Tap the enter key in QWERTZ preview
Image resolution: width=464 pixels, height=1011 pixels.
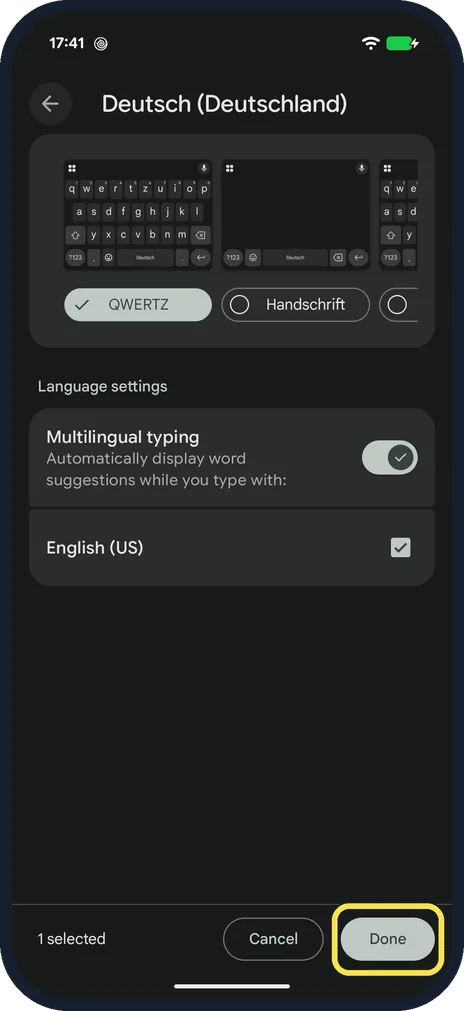pyautogui.click(x=200, y=257)
